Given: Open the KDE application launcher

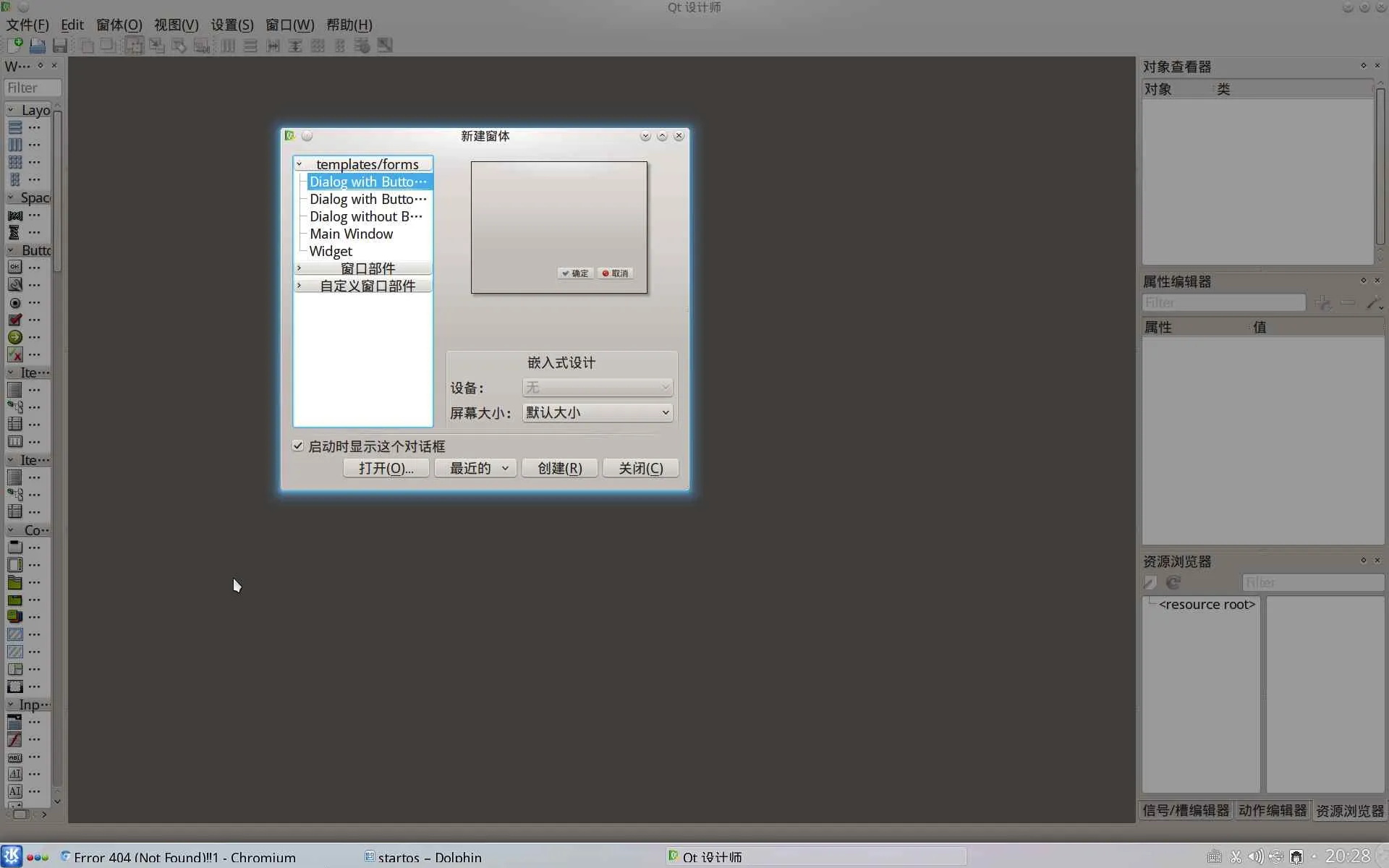Looking at the screenshot, I should point(12,856).
